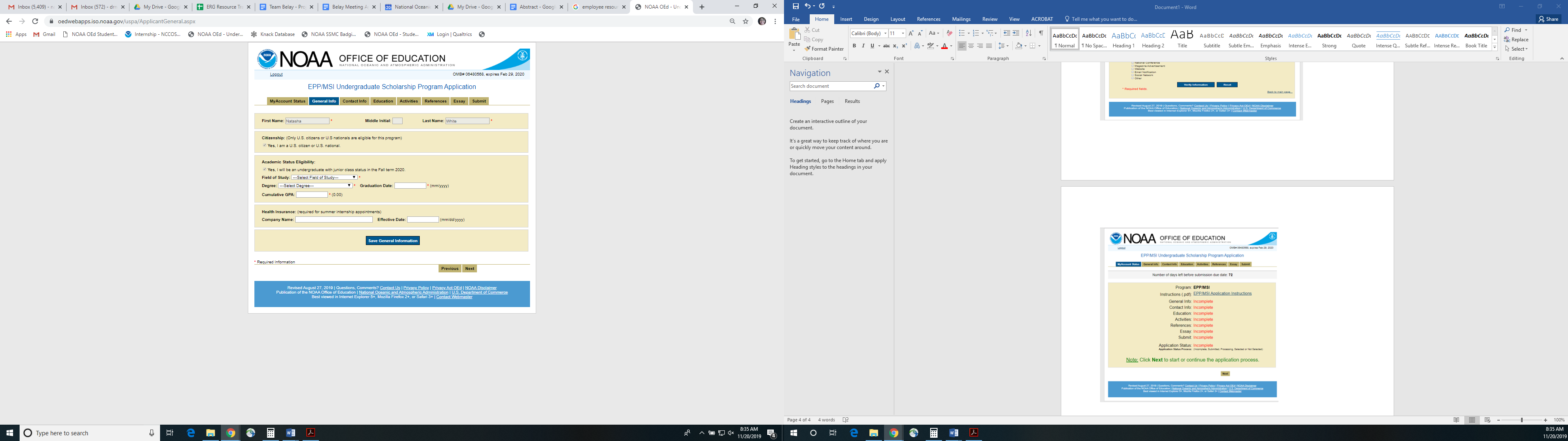The image size is (1568, 441).
Task: Click the Save General Information button
Action: click(x=392, y=241)
